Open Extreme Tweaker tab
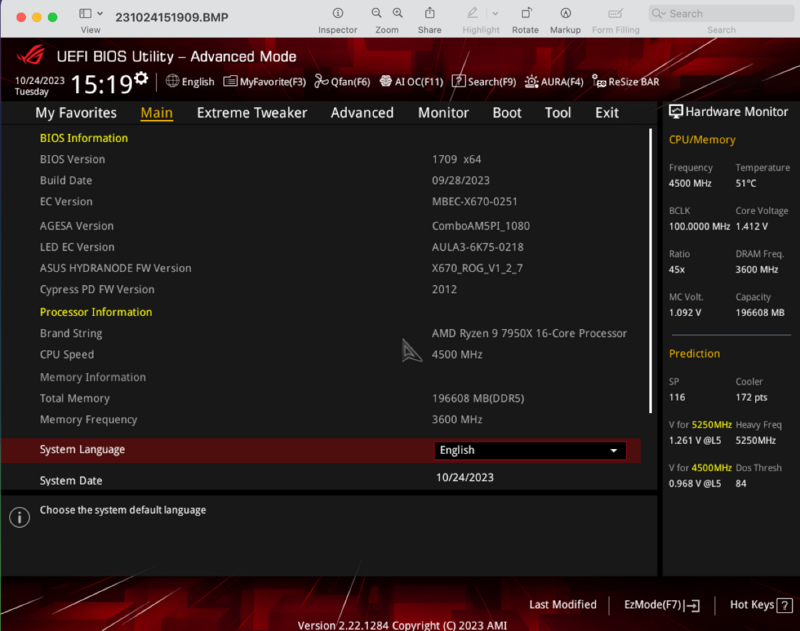Image resolution: width=800 pixels, height=631 pixels. point(252,113)
